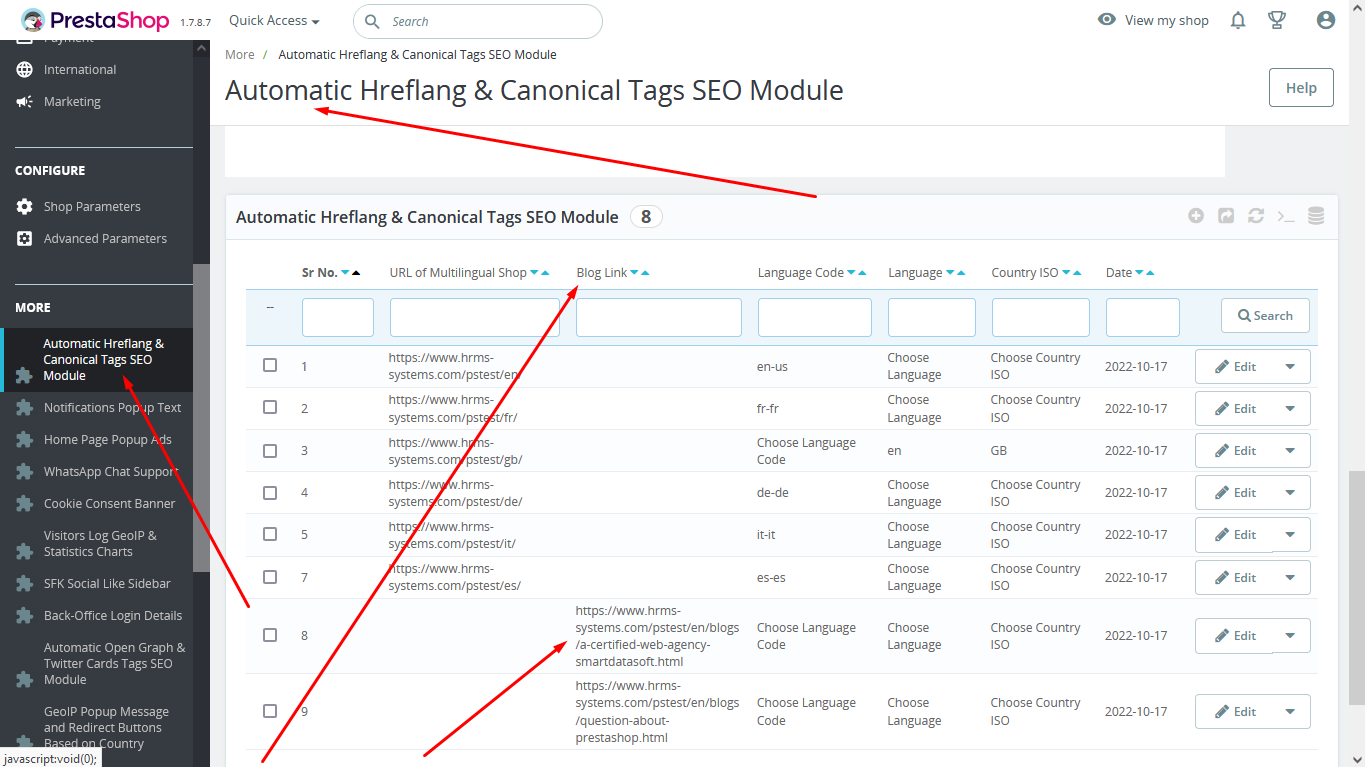This screenshot has height=767, width=1365.
Task: Tick the checkbox for row Sr No. 2
Action: coord(270,407)
